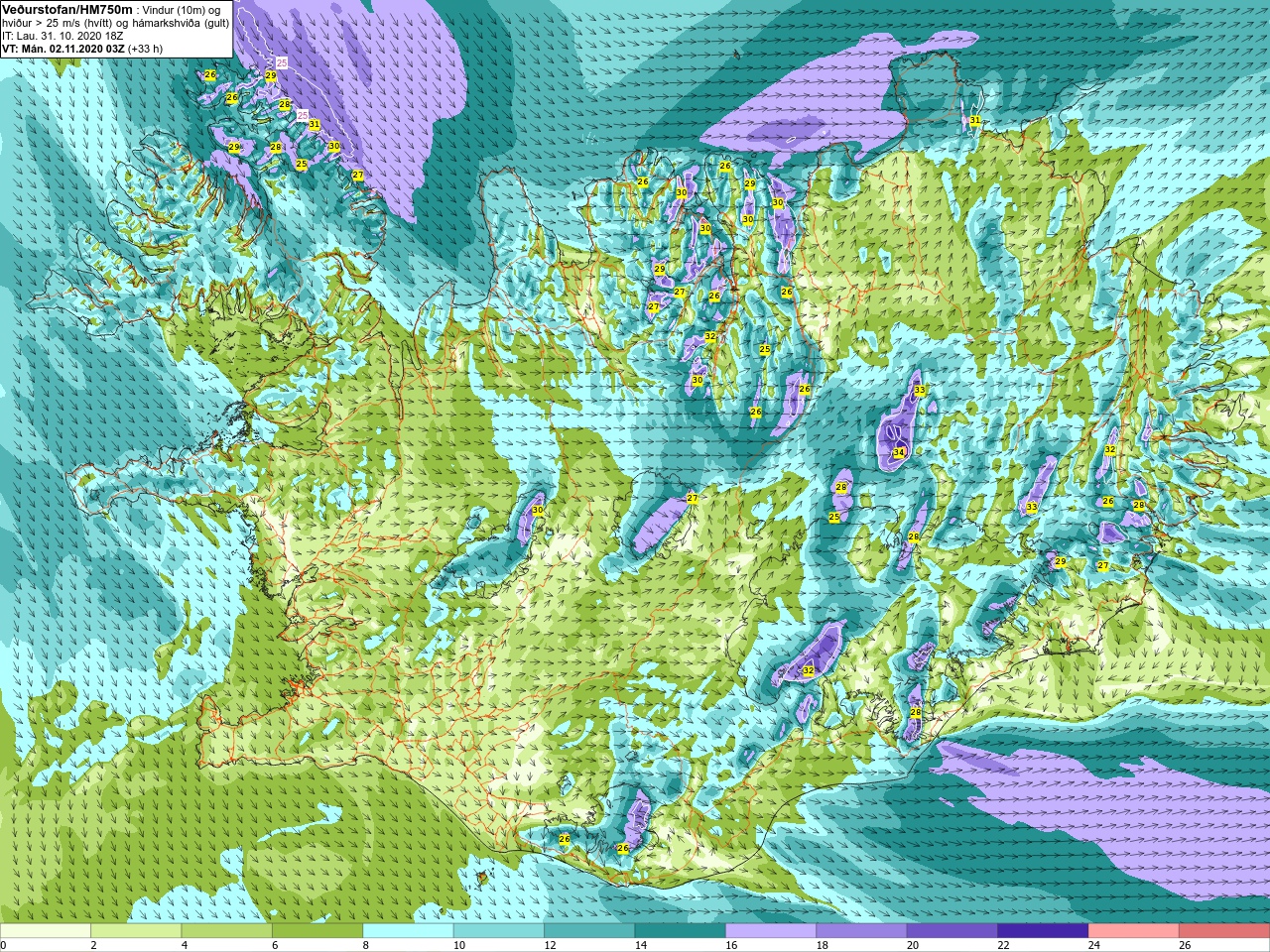Screen dimensions: 1270x952
Task: Click the yellow "34" peak gust marker
Action: pos(899,452)
